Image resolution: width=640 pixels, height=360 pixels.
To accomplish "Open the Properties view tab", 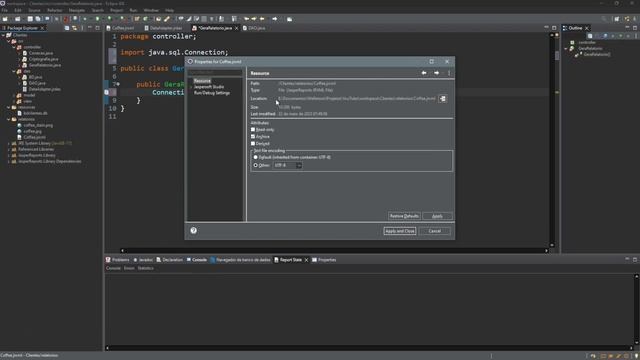I will (324, 260).
